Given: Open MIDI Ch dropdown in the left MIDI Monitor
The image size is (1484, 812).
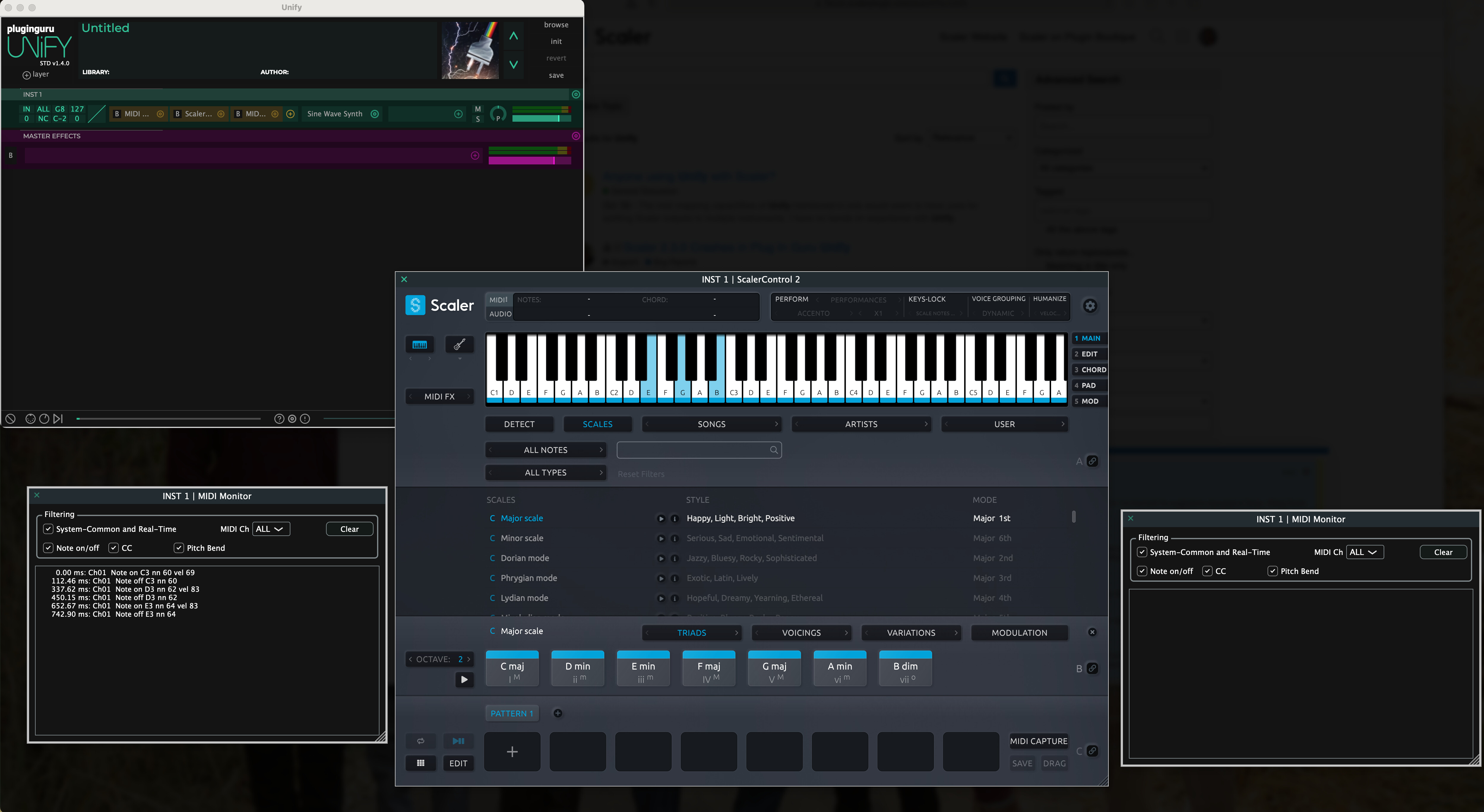Looking at the screenshot, I should [x=271, y=529].
